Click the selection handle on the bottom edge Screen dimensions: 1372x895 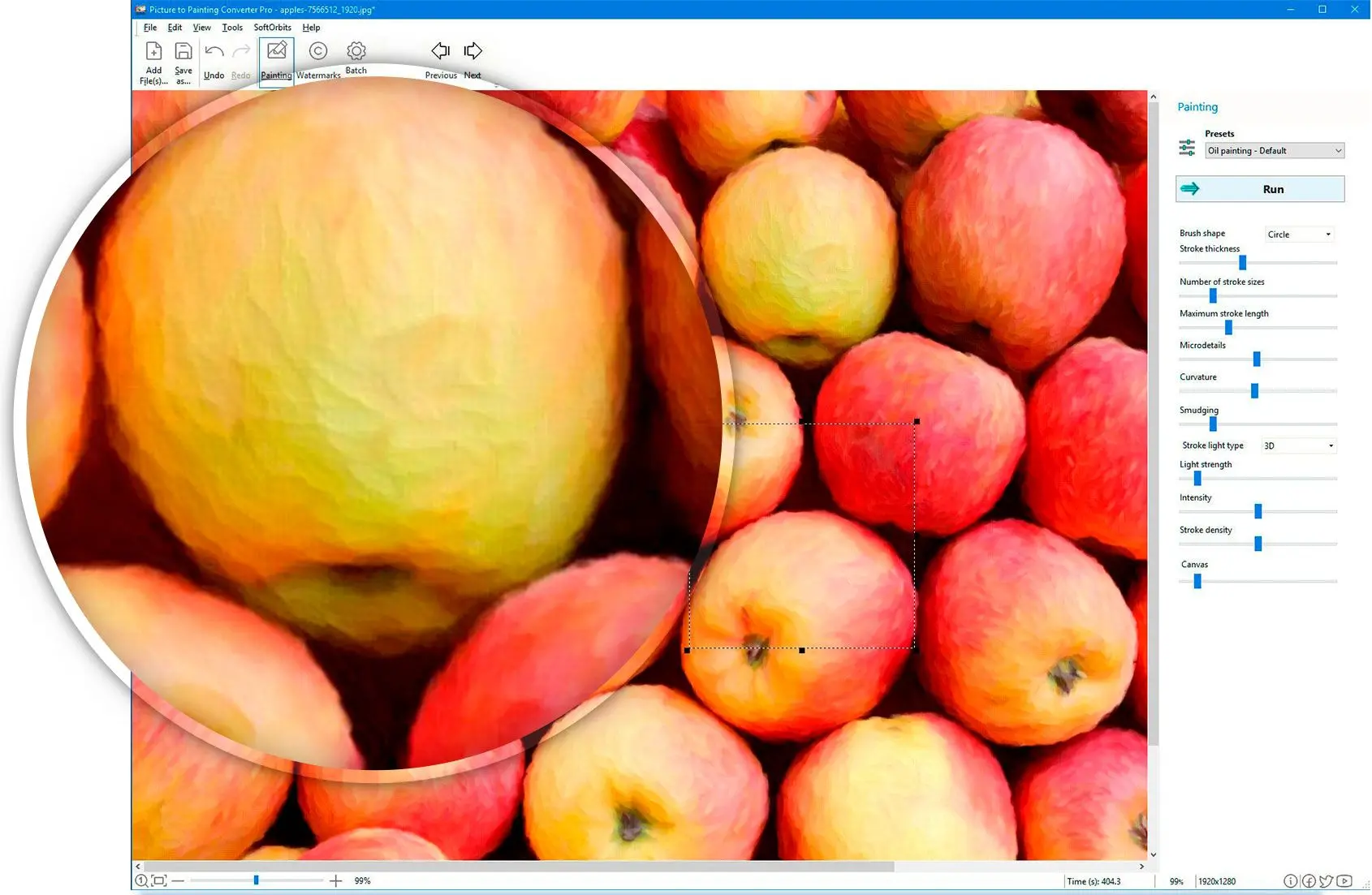tap(802, 650)
